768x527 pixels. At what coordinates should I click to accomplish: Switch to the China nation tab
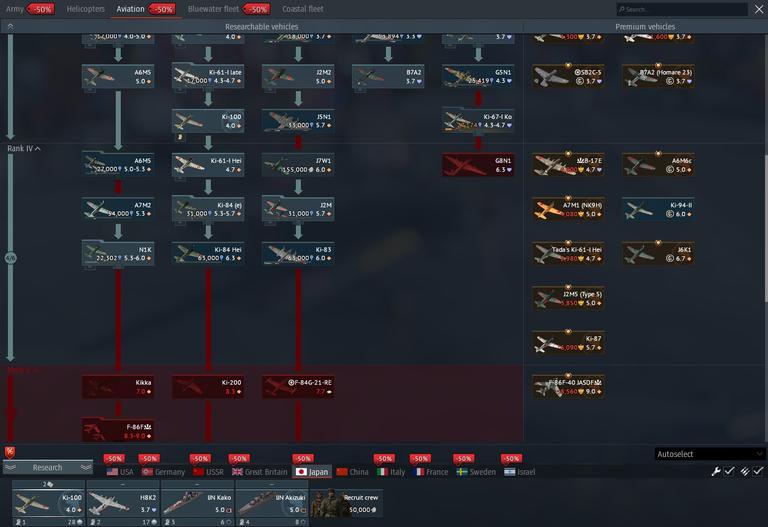[353, 472]
